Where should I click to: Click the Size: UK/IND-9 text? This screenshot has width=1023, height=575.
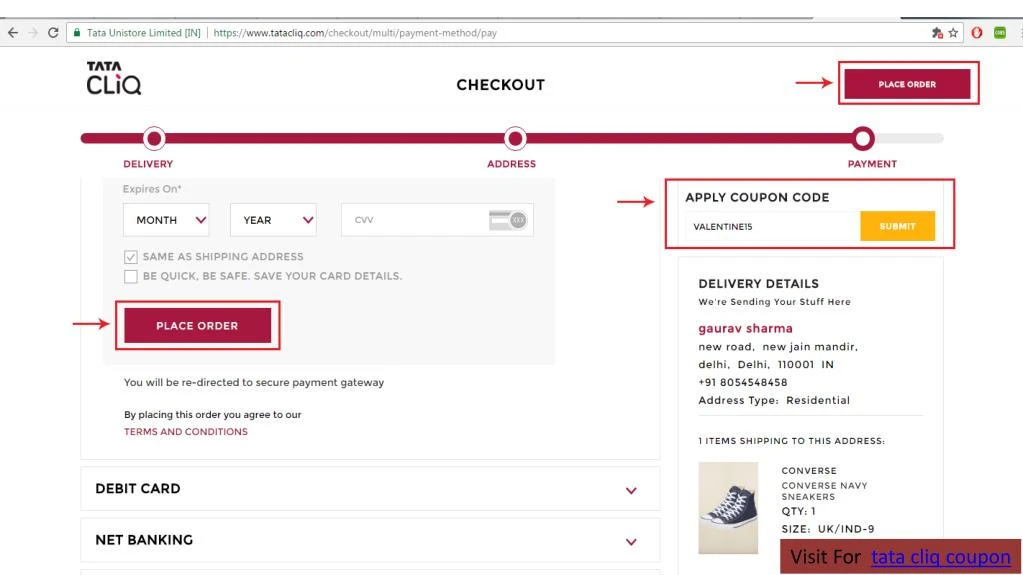coord(828,529)
